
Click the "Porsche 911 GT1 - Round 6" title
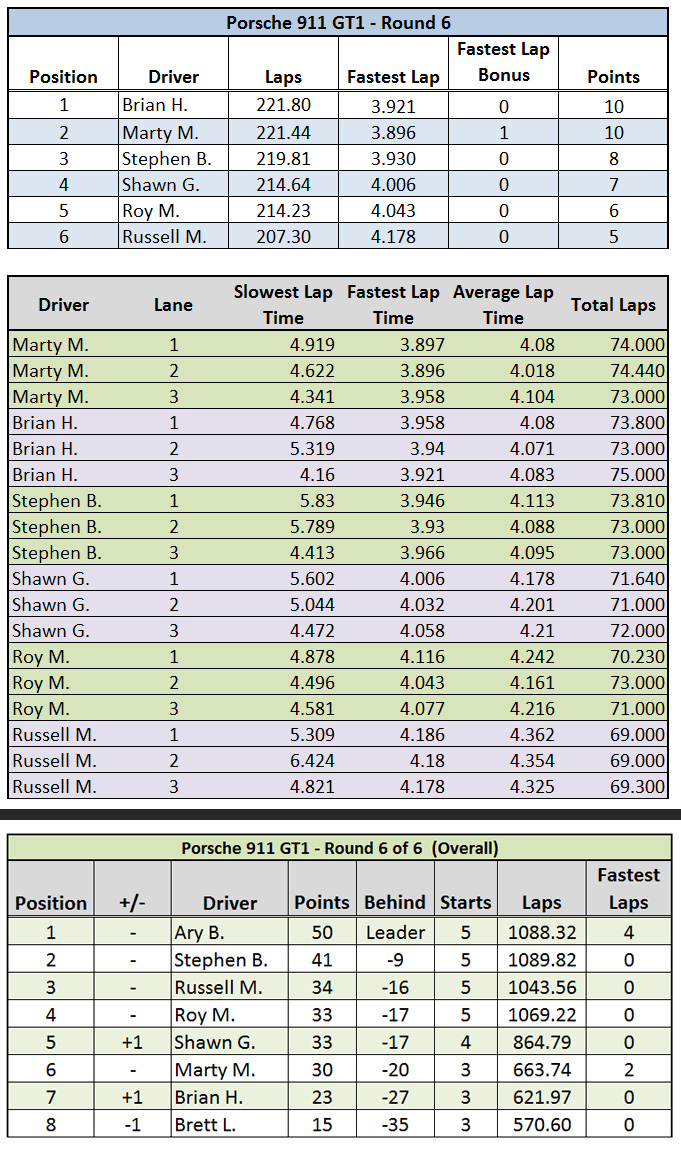[x=338, y=22]
